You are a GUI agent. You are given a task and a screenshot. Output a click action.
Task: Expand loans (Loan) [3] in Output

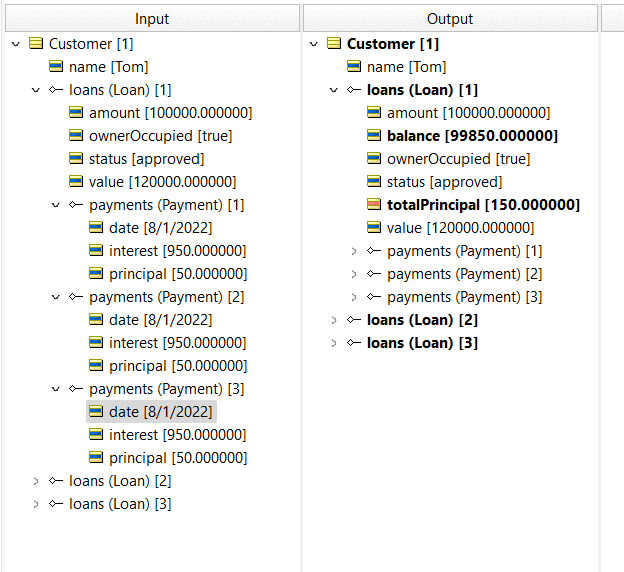pyautogui.click(x=334, y=343)
